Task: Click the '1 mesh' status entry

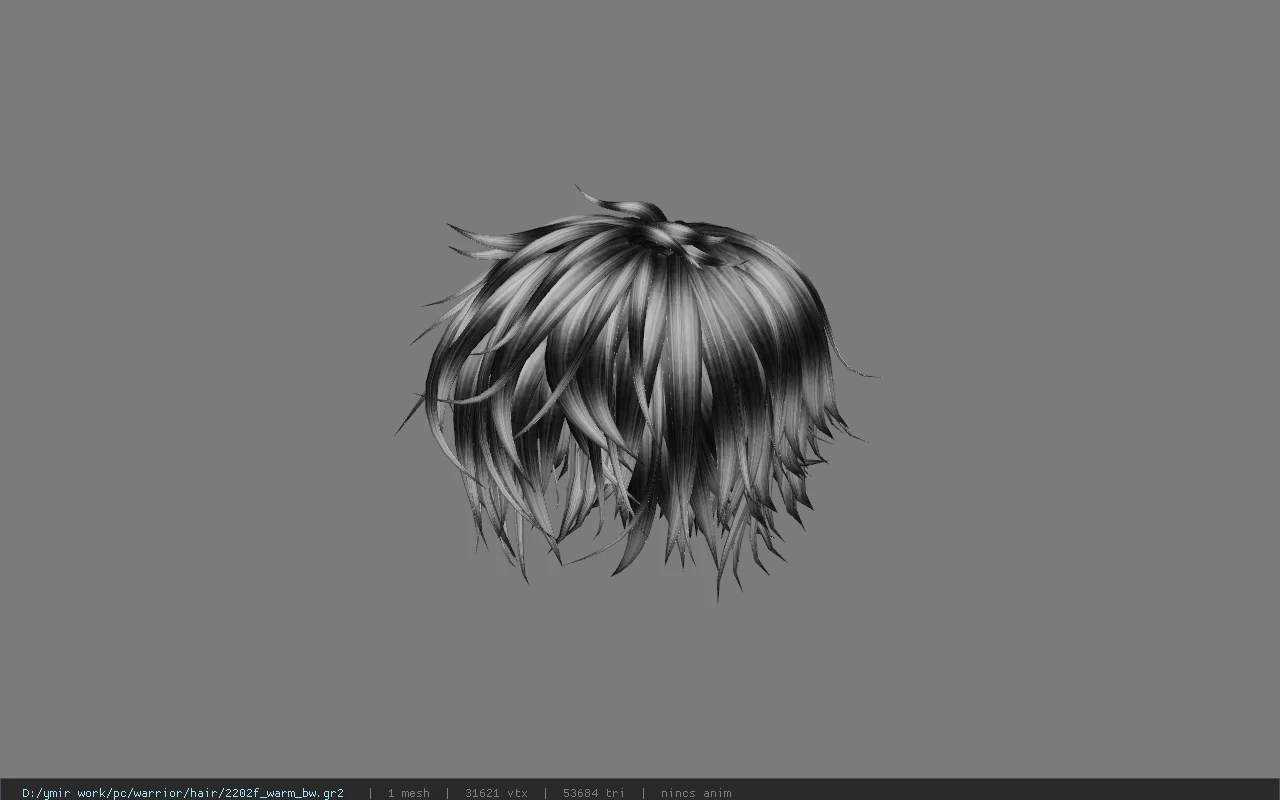Action: (408, 793)
